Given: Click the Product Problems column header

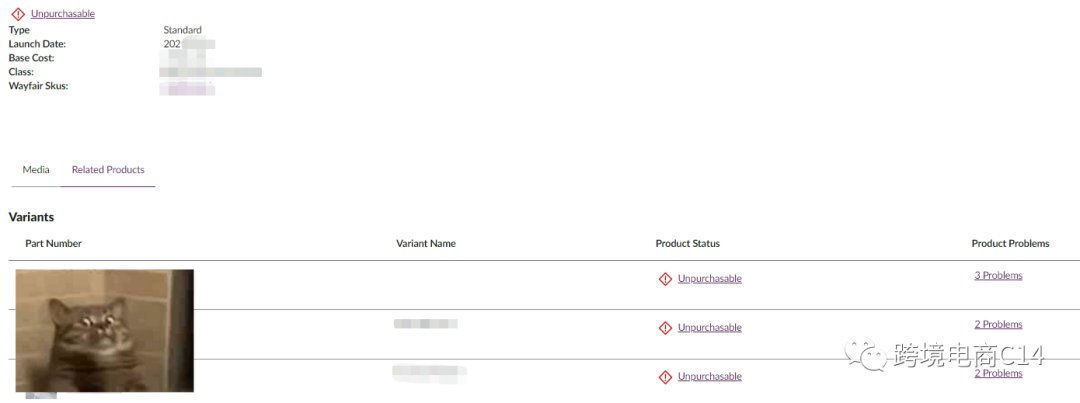Looking at the screenshot, I should click(x=1010, y=244).
